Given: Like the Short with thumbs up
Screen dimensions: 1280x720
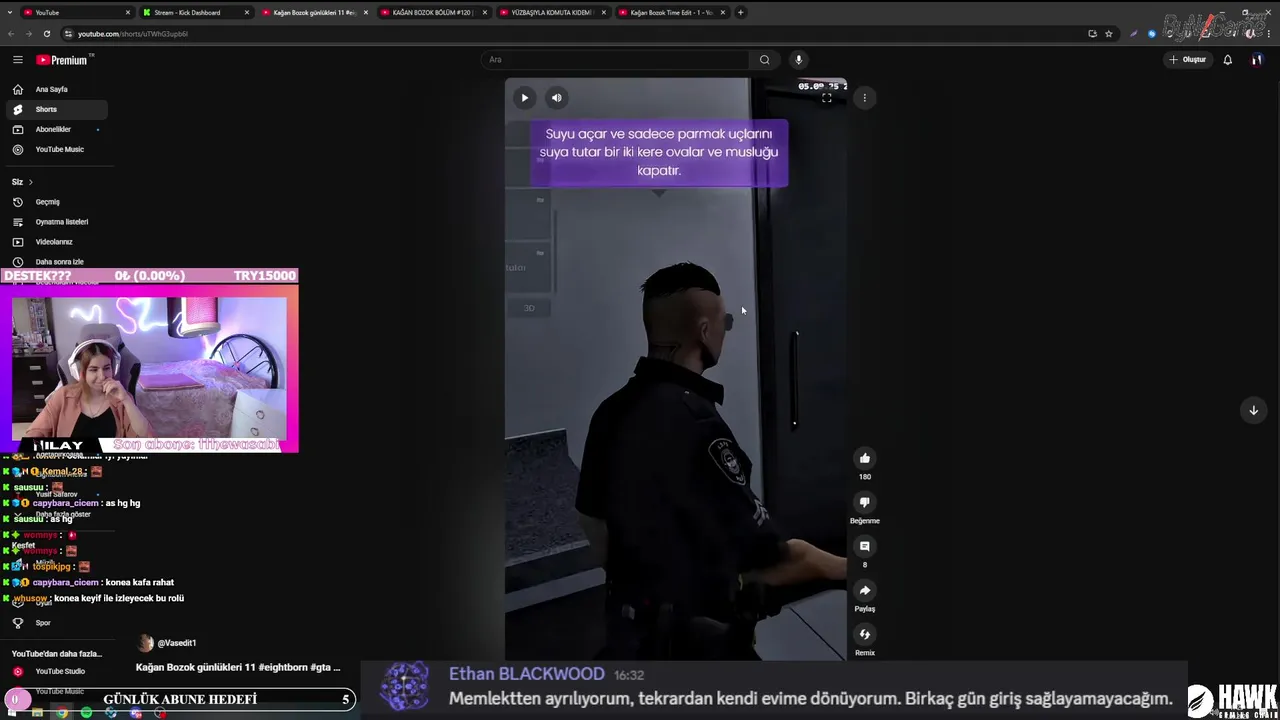Looking at the screenshot, I should click(865, 458).
